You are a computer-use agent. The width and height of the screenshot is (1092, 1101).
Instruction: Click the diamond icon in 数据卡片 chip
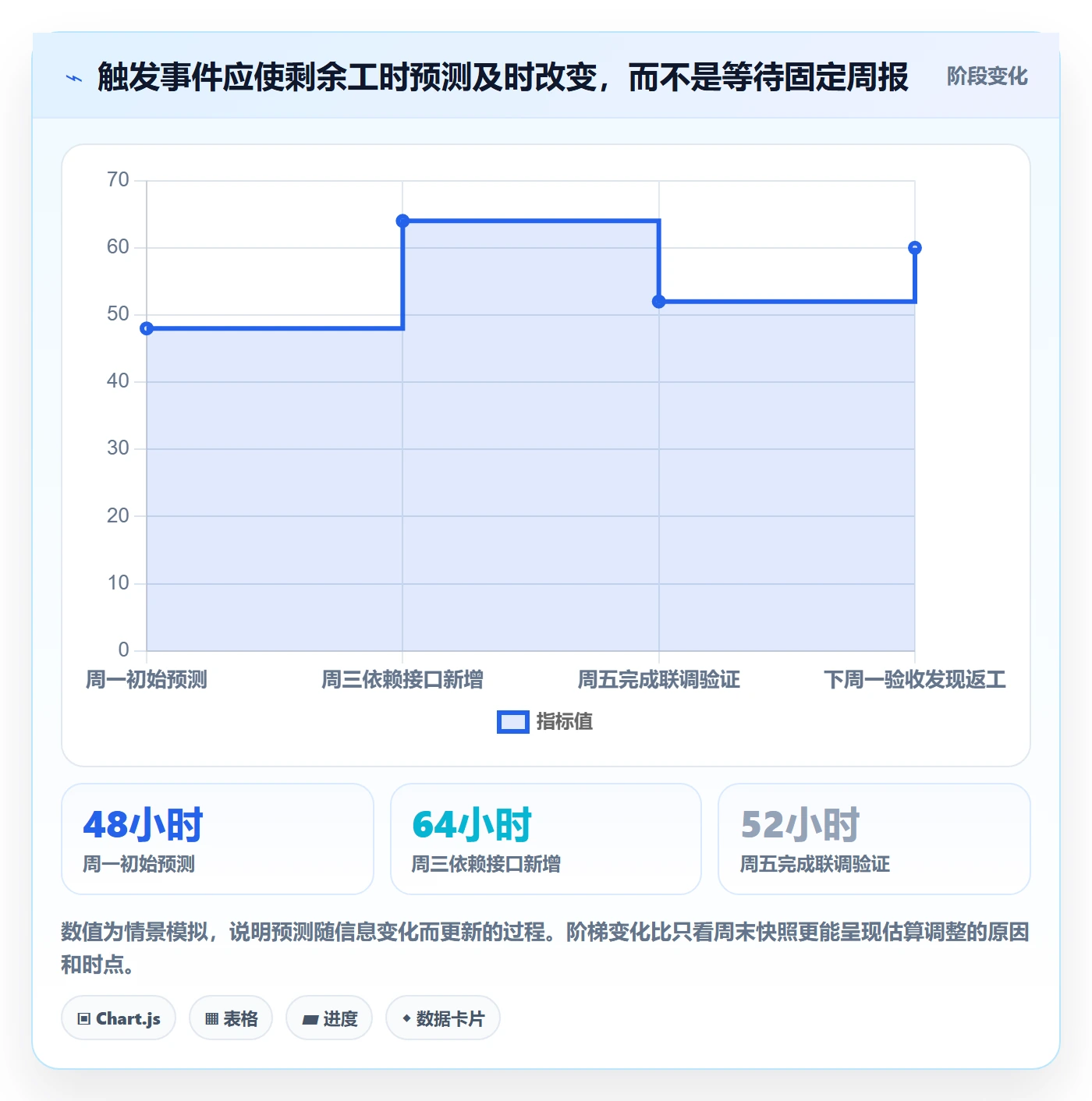(x=406, y=1018)
